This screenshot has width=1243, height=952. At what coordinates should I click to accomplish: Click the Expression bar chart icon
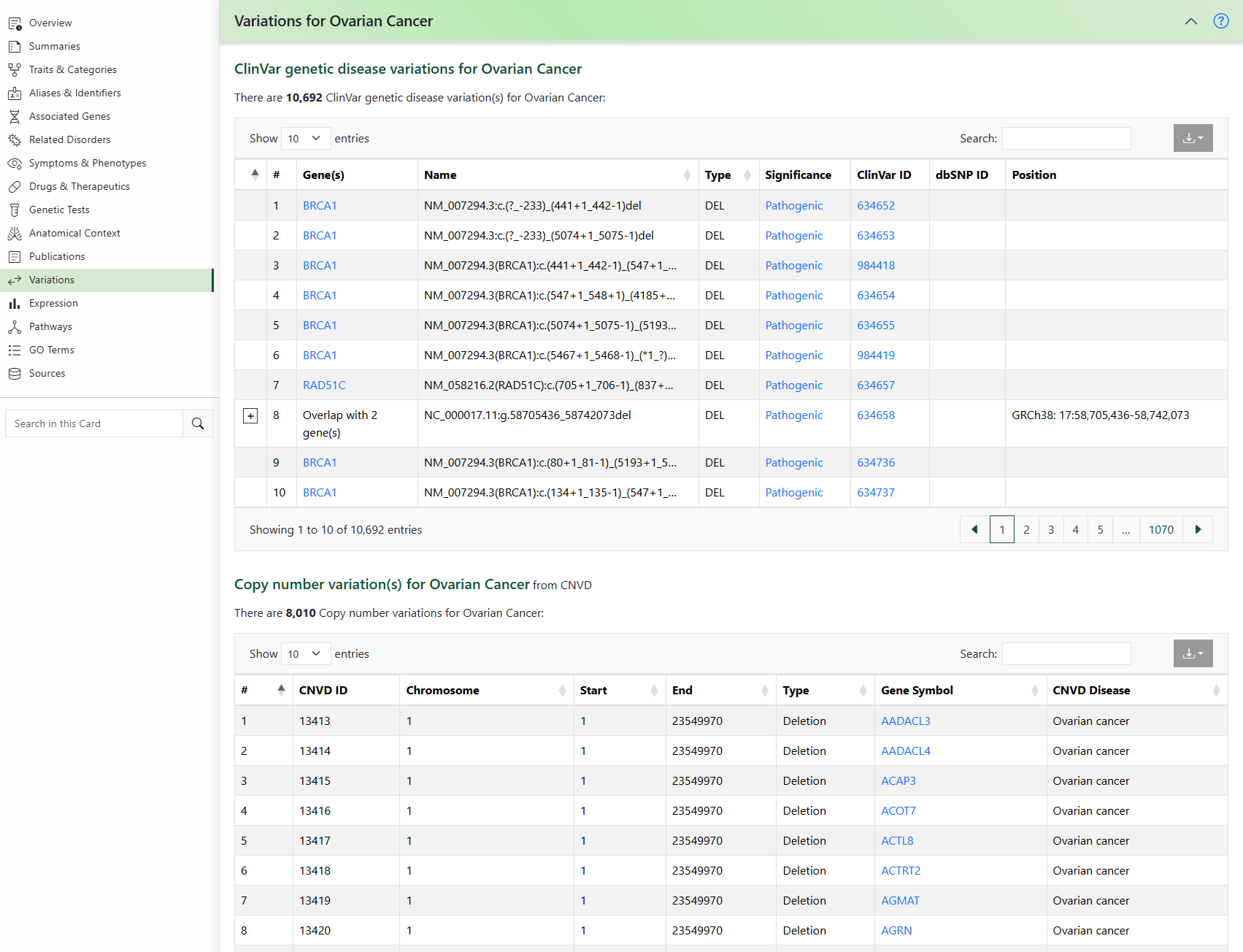click(x=15, y=303)
